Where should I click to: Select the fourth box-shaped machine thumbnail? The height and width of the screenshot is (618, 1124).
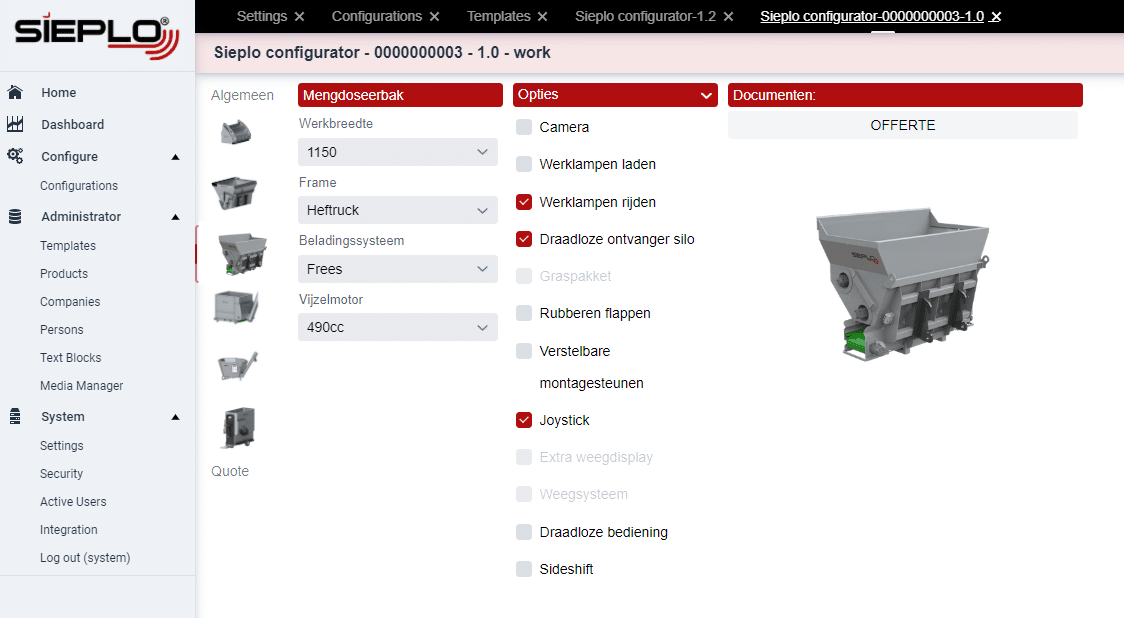(x=236, y=307)
